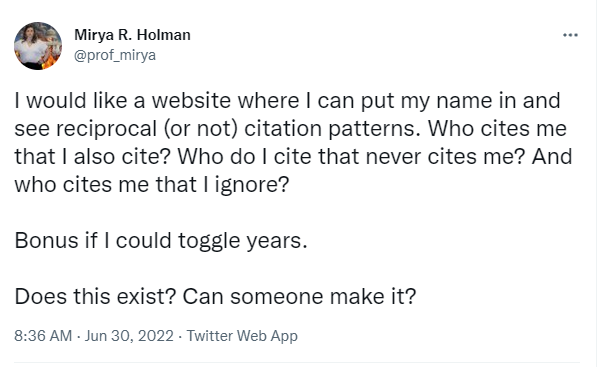The width and height of the screenshot is (598, 367).
Task: Click the word 'toggle' in the Bonus line
Action: (x=209, y=242)
